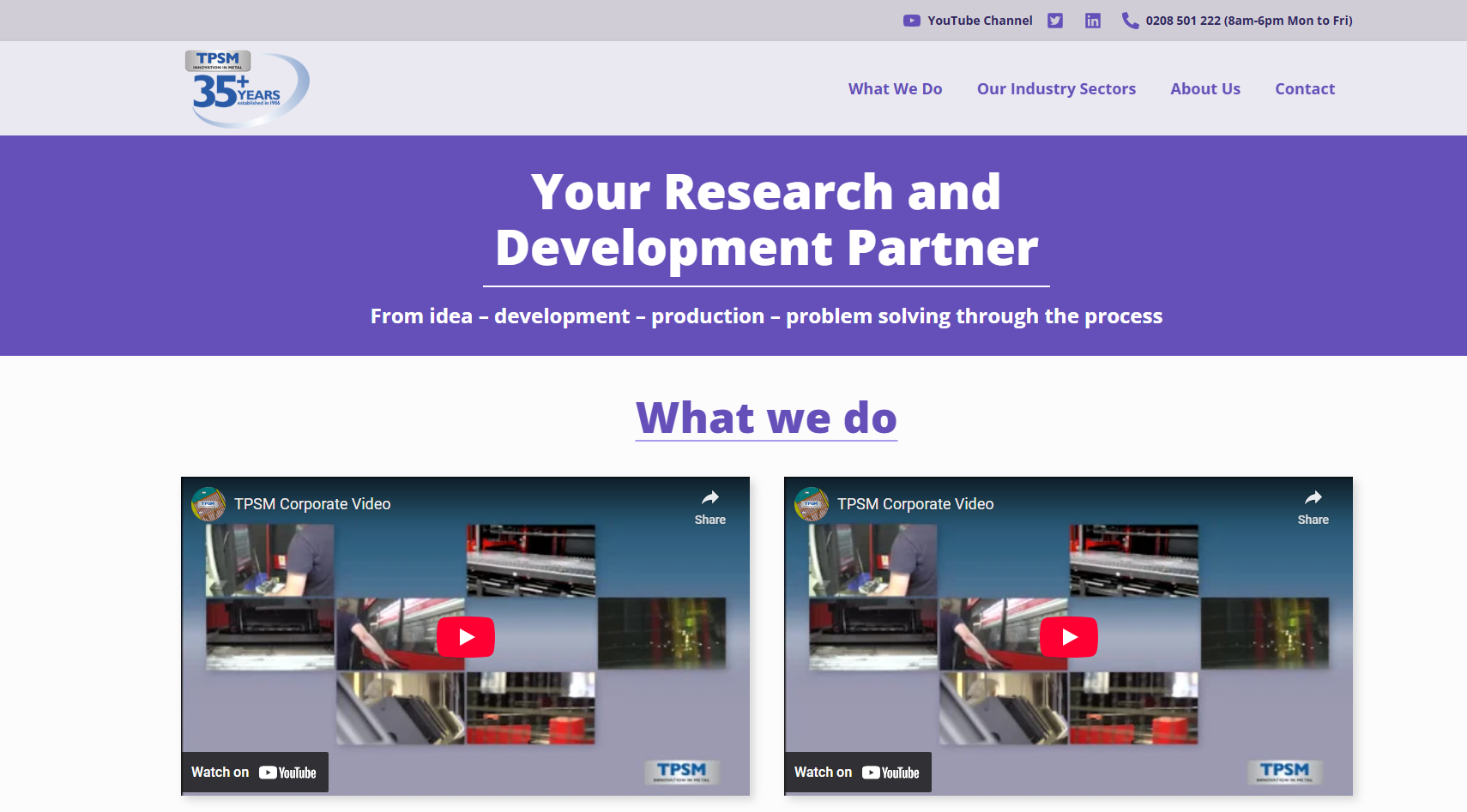Play the right TPSM Corporate Video
The height and width of the screenshot is (812, 1467).
(x=1069, y=637)
